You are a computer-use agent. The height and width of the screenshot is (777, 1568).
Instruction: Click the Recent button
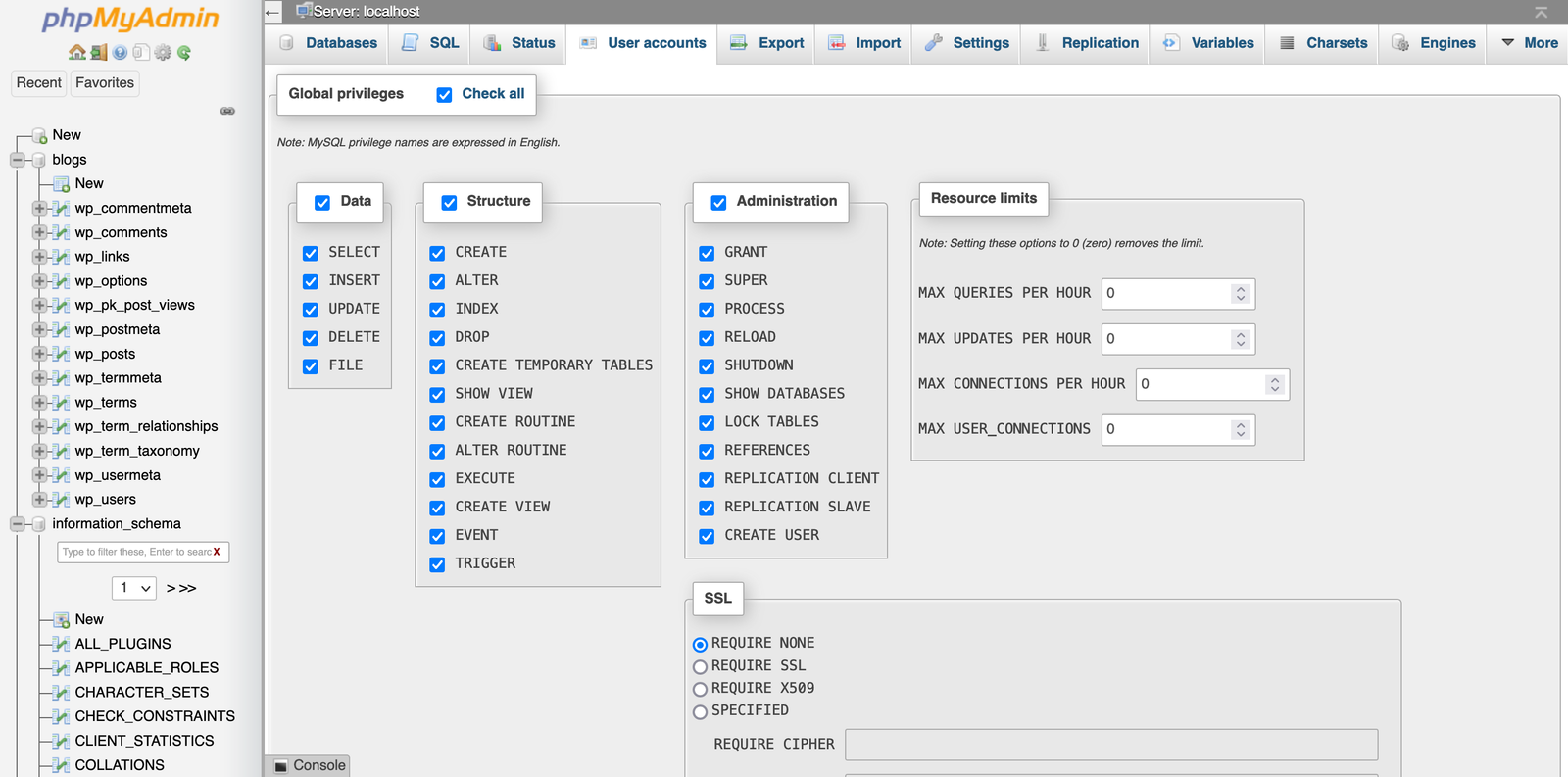[x=39, y=83]
